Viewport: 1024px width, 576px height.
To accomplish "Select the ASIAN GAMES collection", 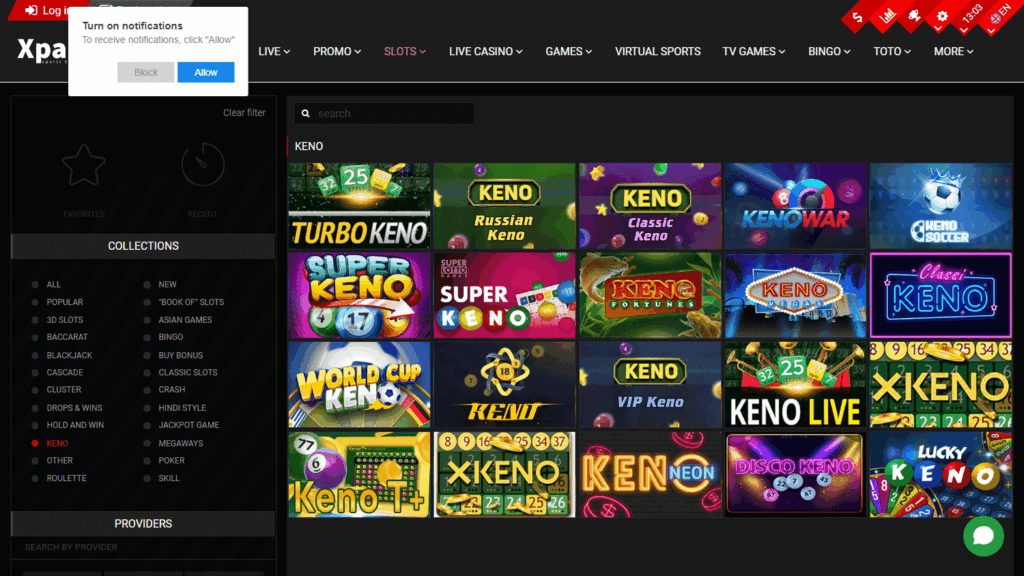I will 185,320.
